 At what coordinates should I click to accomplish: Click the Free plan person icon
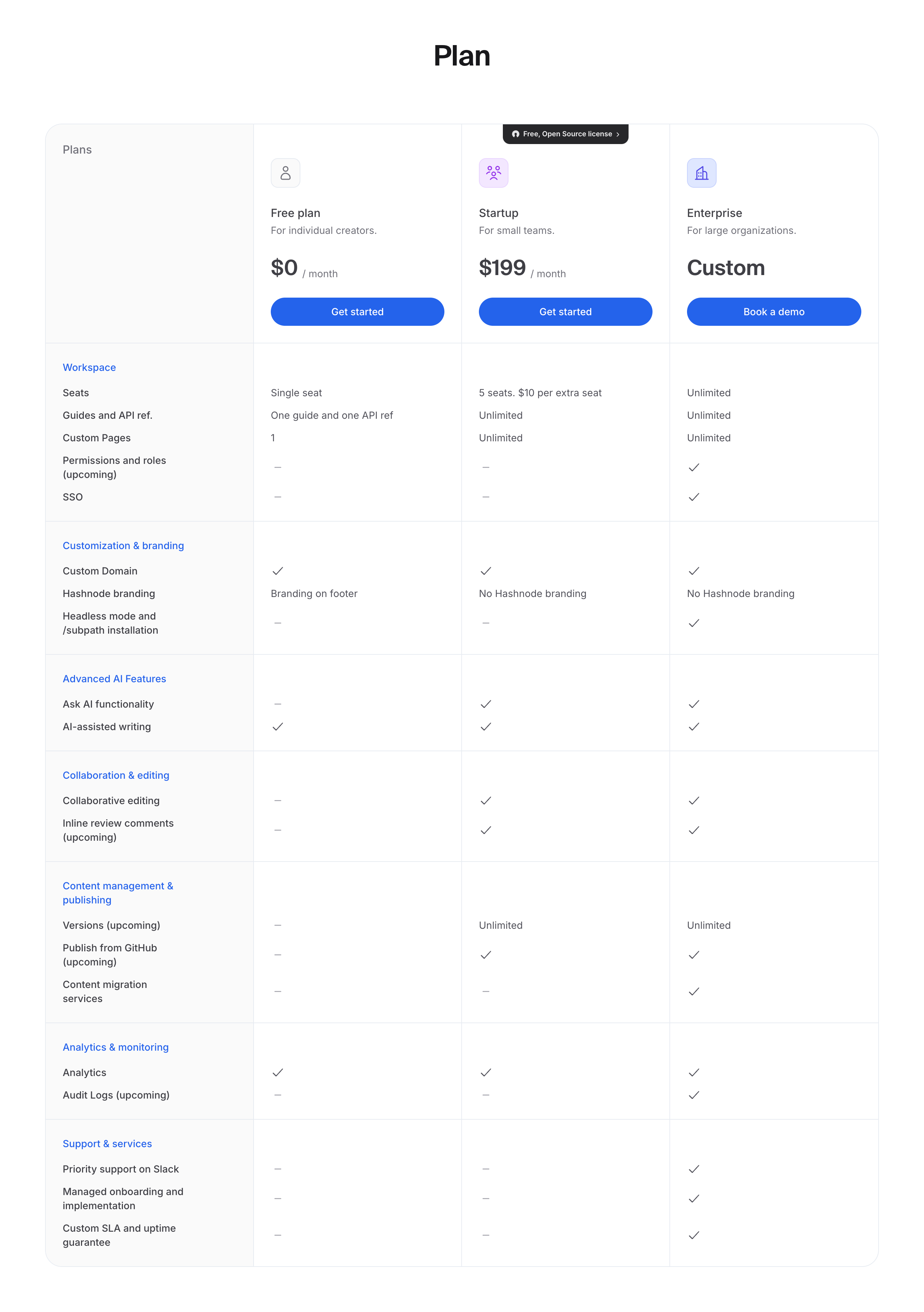285,173
